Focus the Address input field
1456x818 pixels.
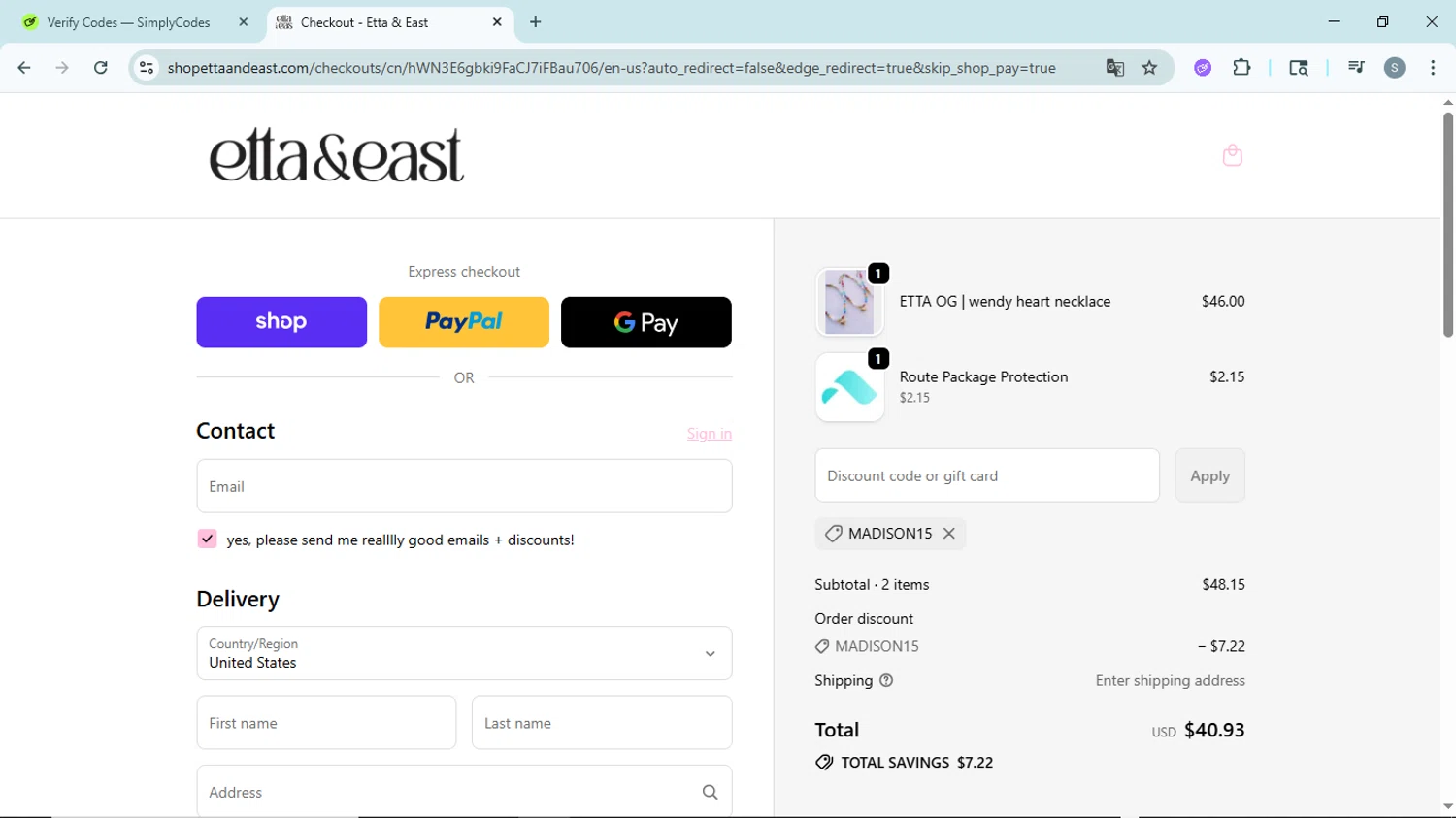coord(464,792)
